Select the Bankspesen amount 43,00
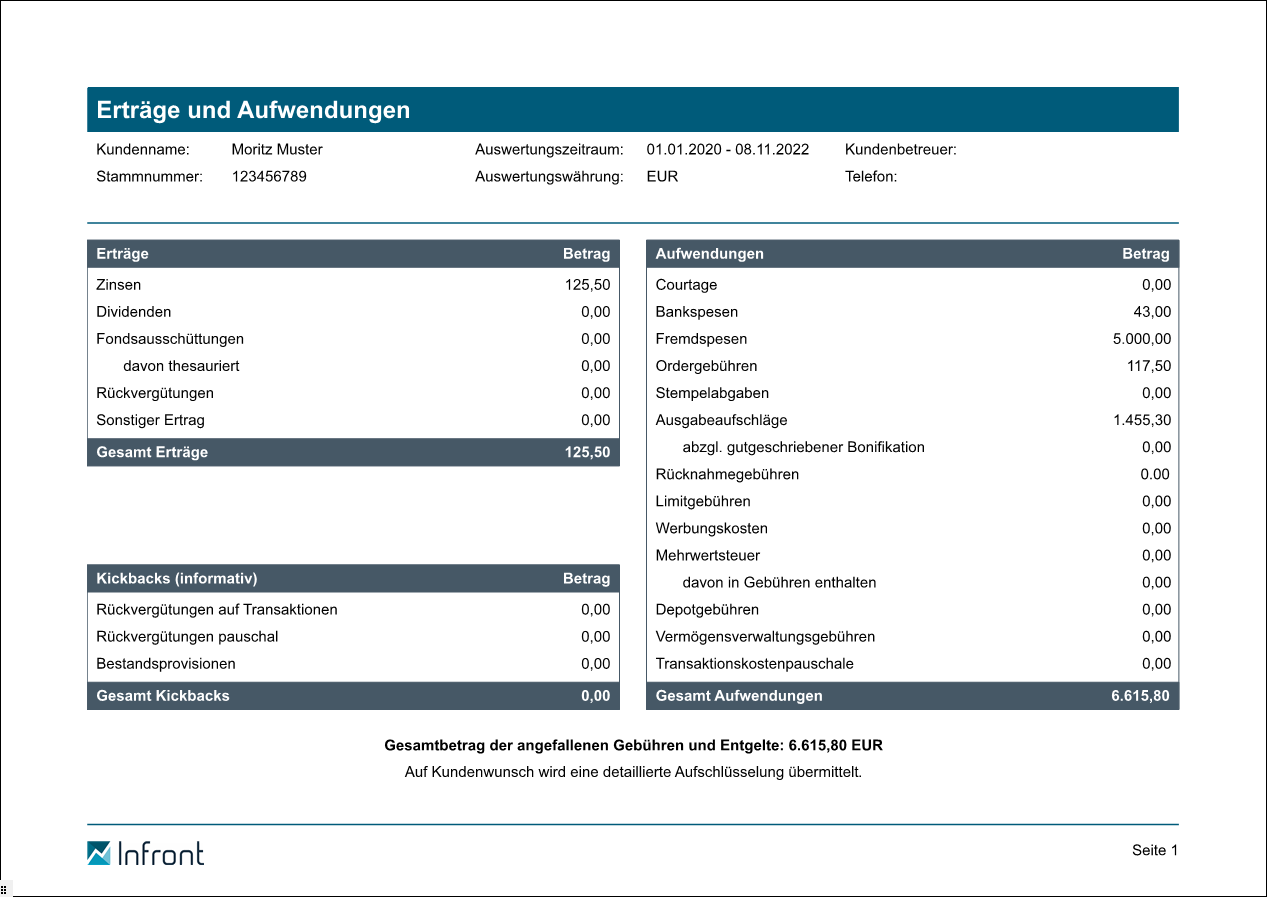Screen dimensions: 1267x897 1152,312
